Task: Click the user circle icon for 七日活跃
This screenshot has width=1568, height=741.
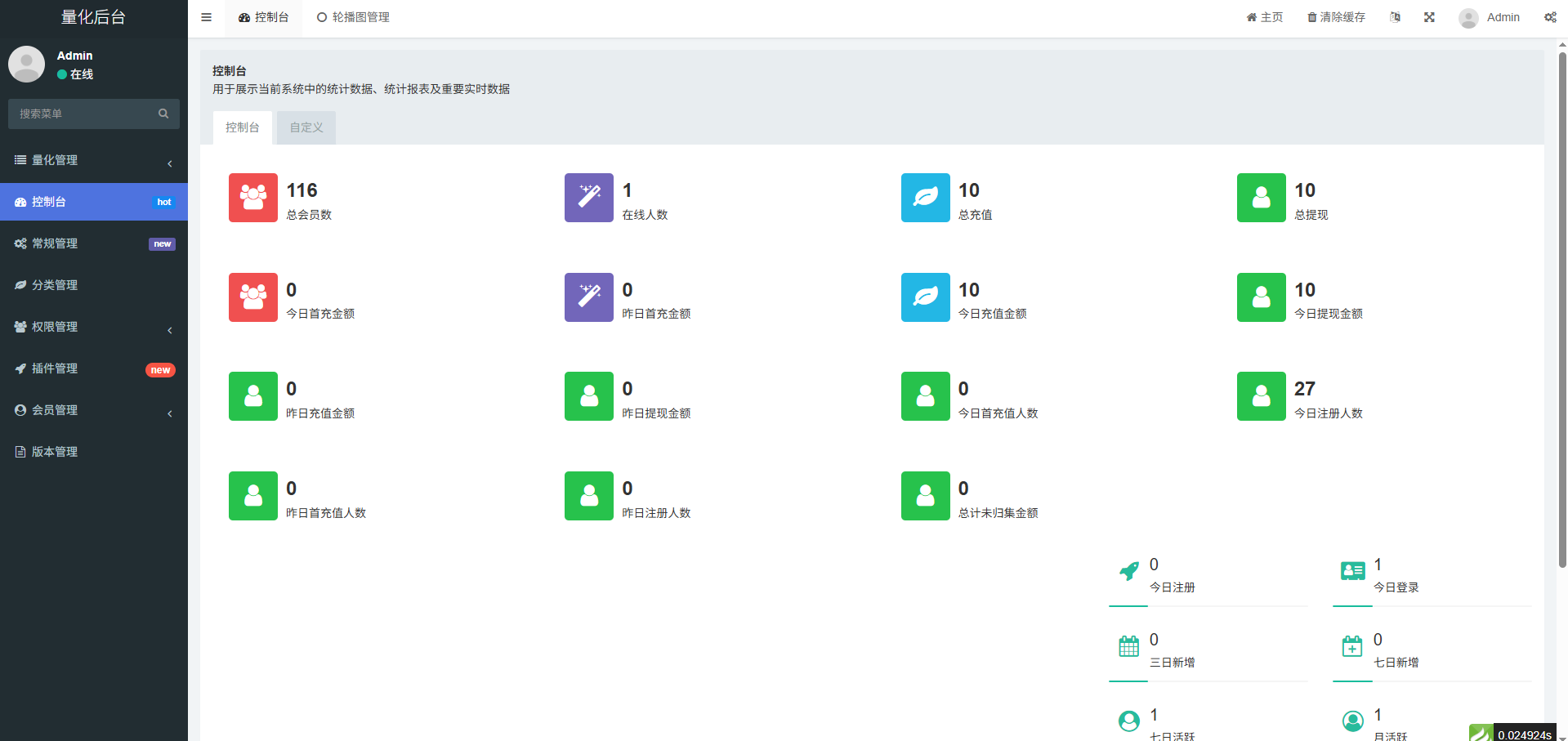Action: [x=1129, y=721]
